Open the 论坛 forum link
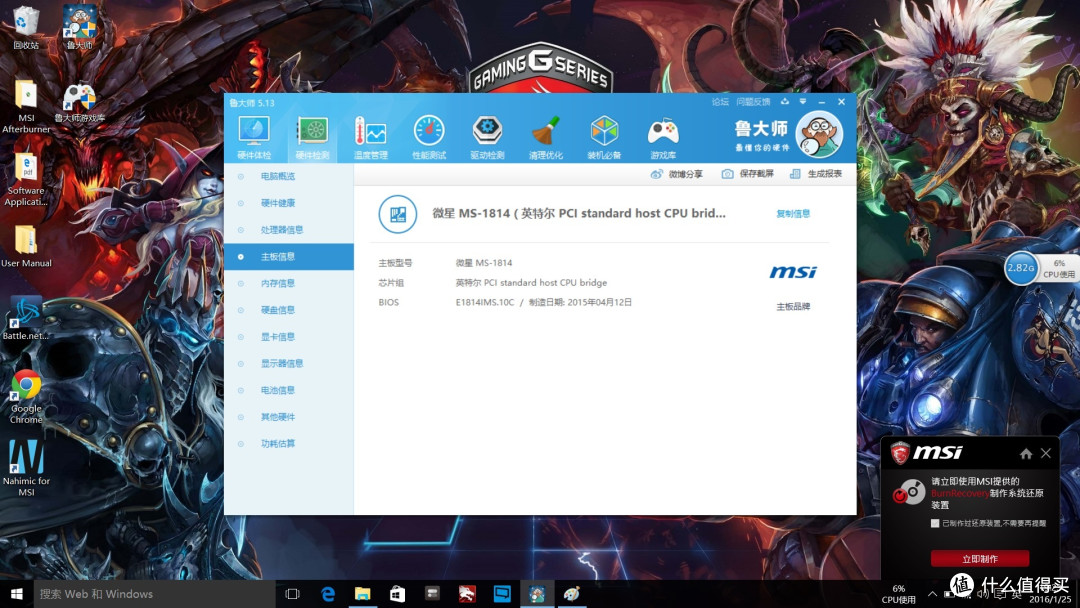The image size is (1080, 608). [x=720, y=102]
